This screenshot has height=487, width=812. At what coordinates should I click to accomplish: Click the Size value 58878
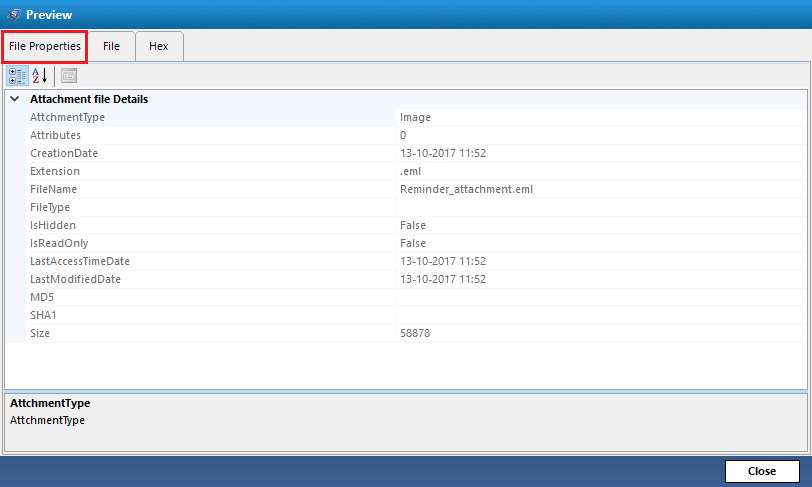pos(415,333)
